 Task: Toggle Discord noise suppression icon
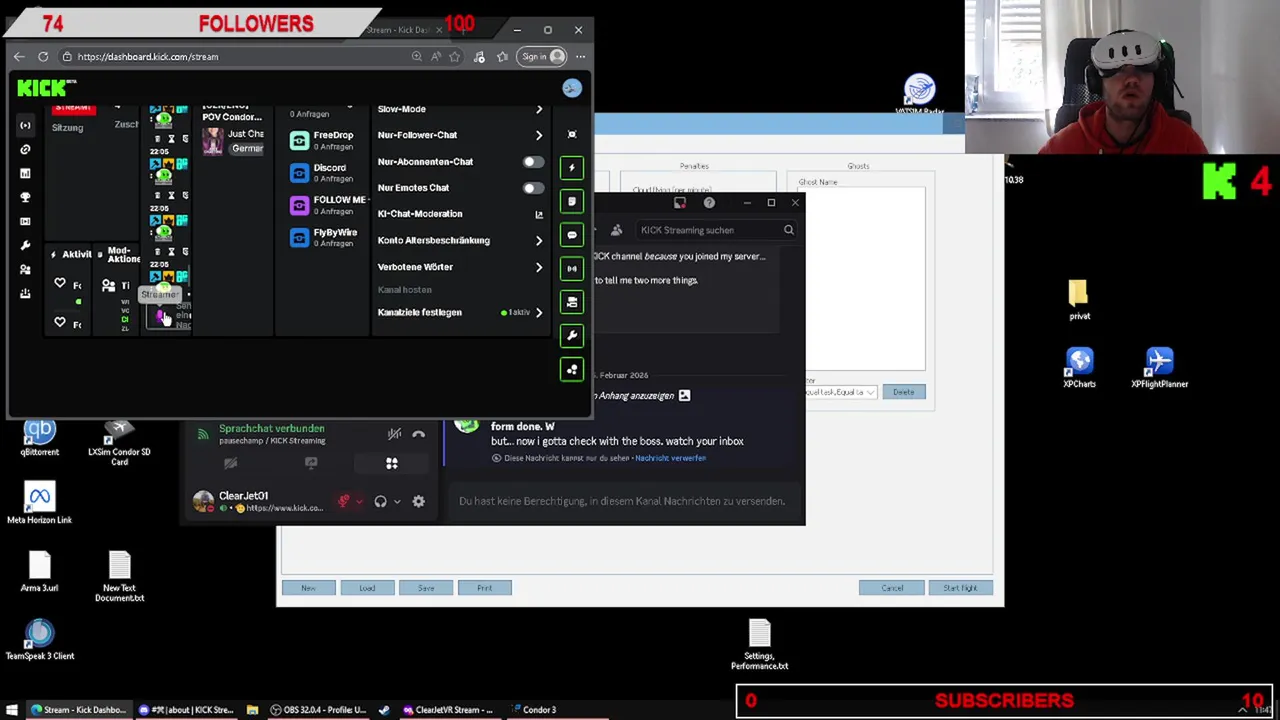coord(394,434)
